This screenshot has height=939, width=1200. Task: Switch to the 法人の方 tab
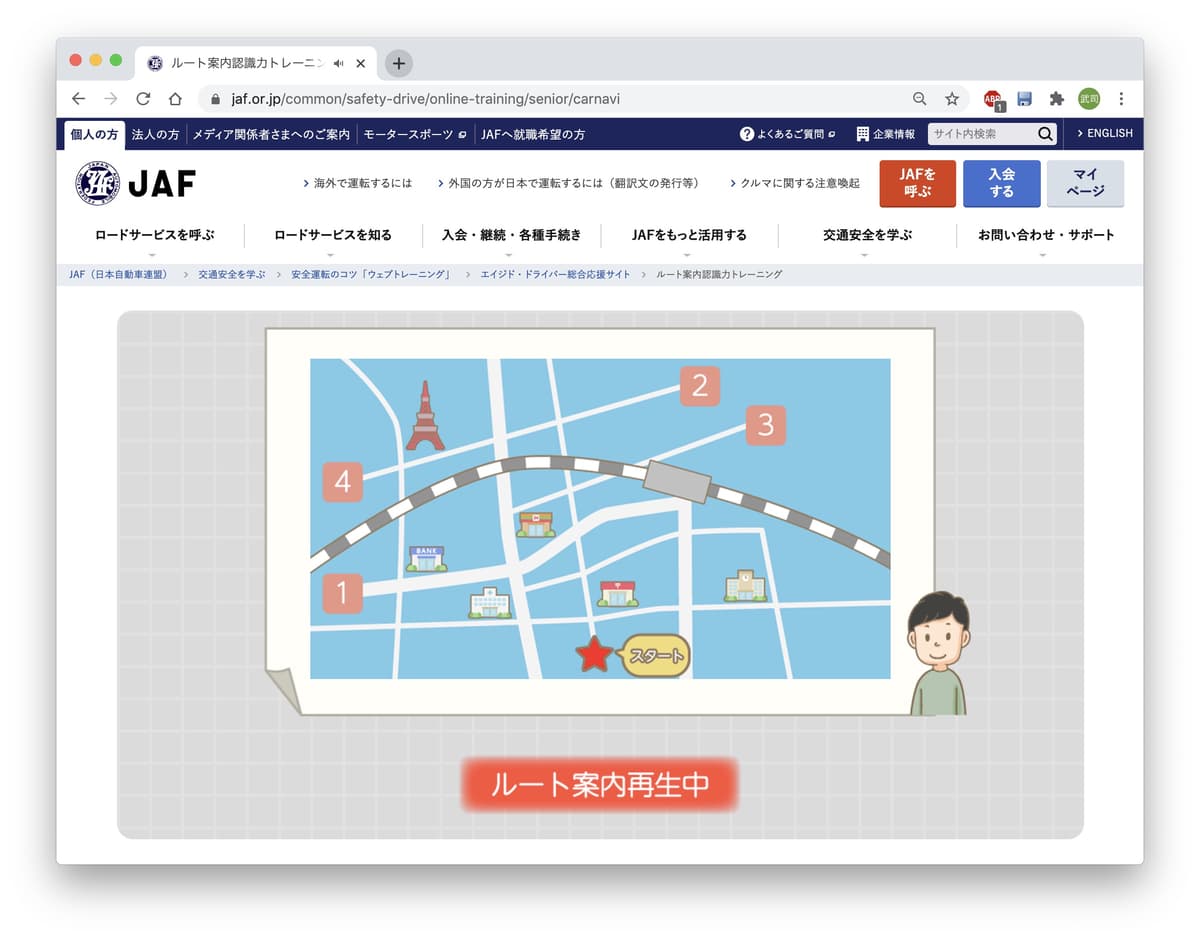[155, 133]
